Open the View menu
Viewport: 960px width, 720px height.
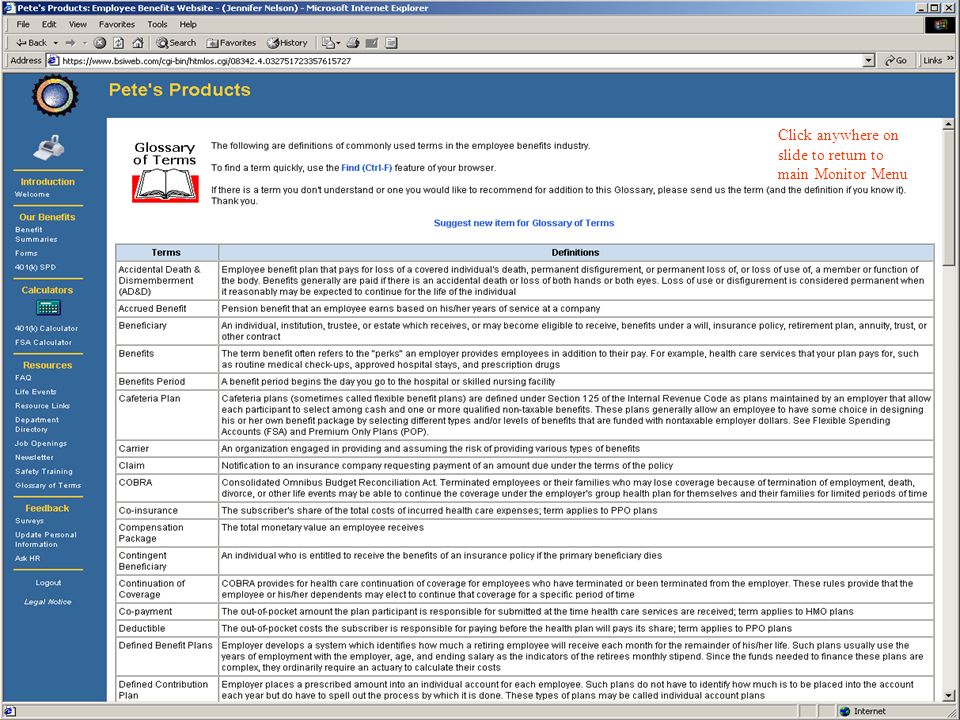click(78, 24)
